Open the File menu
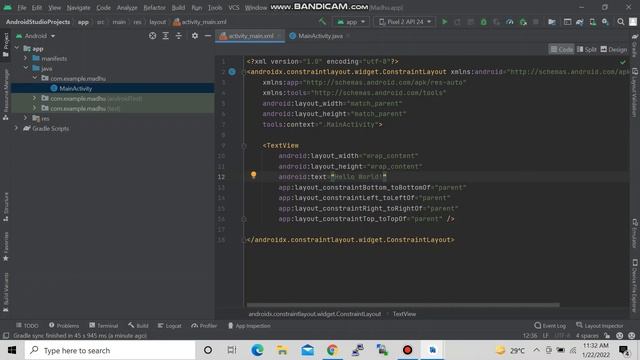Screen dimensions: 640x360 (x=22, y=8)
